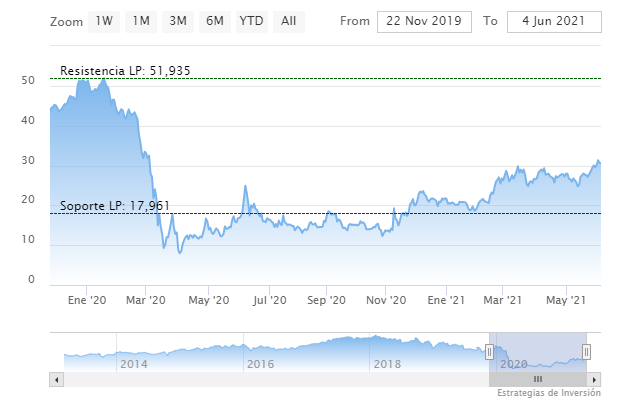Click the To date input
This screenshot has width=617, height=408.
(554, 22)
